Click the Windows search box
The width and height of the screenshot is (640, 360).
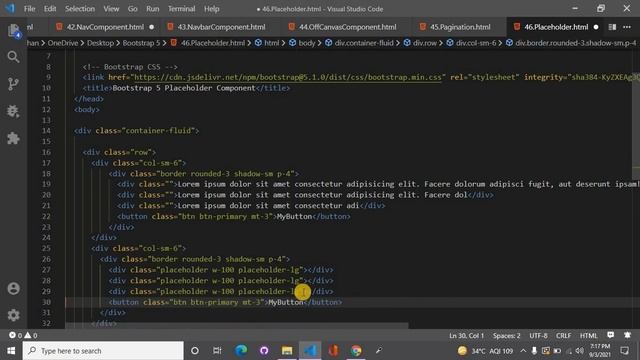(103, 351)
